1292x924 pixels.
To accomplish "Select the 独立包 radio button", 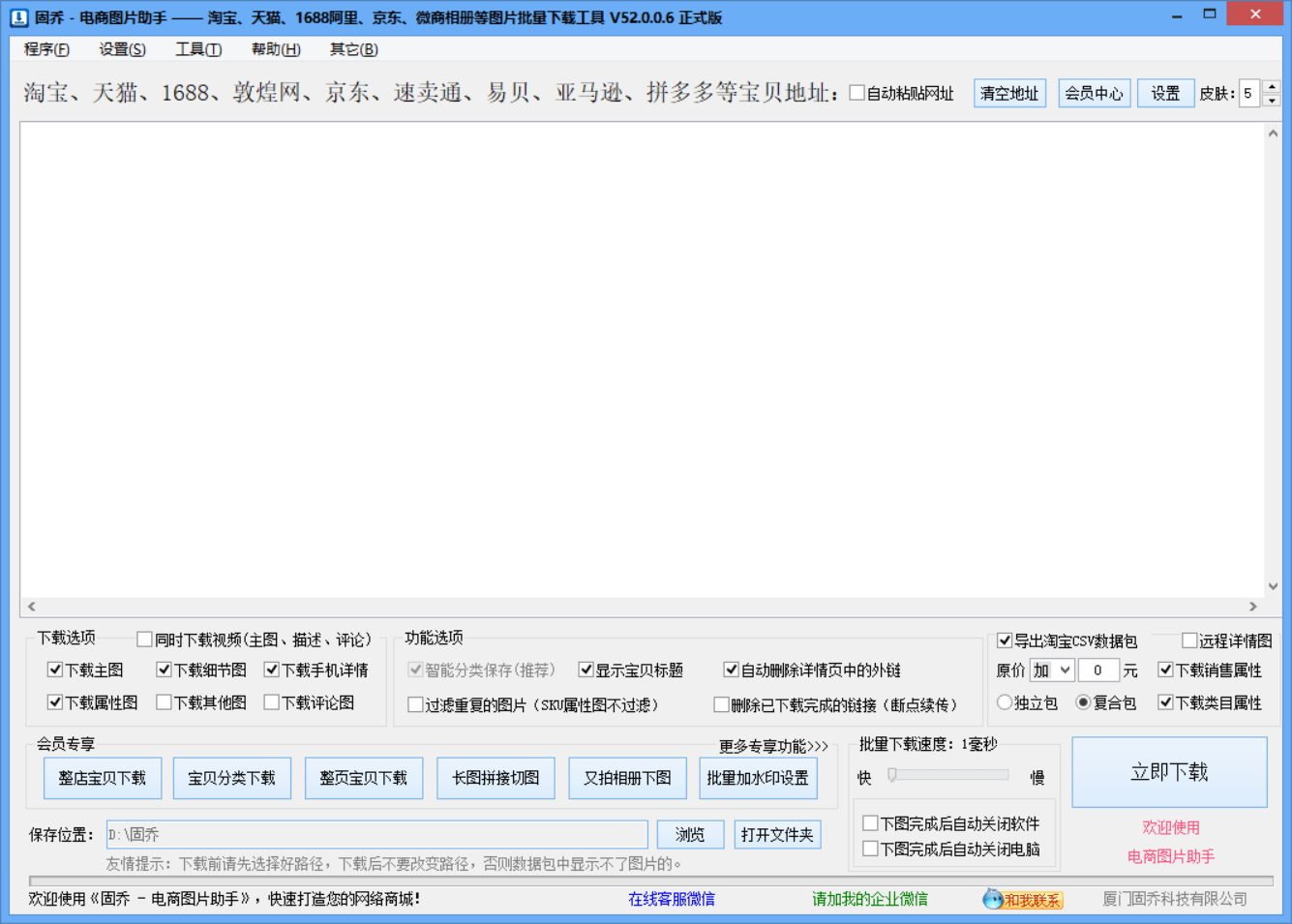I will pos(1004,703).
